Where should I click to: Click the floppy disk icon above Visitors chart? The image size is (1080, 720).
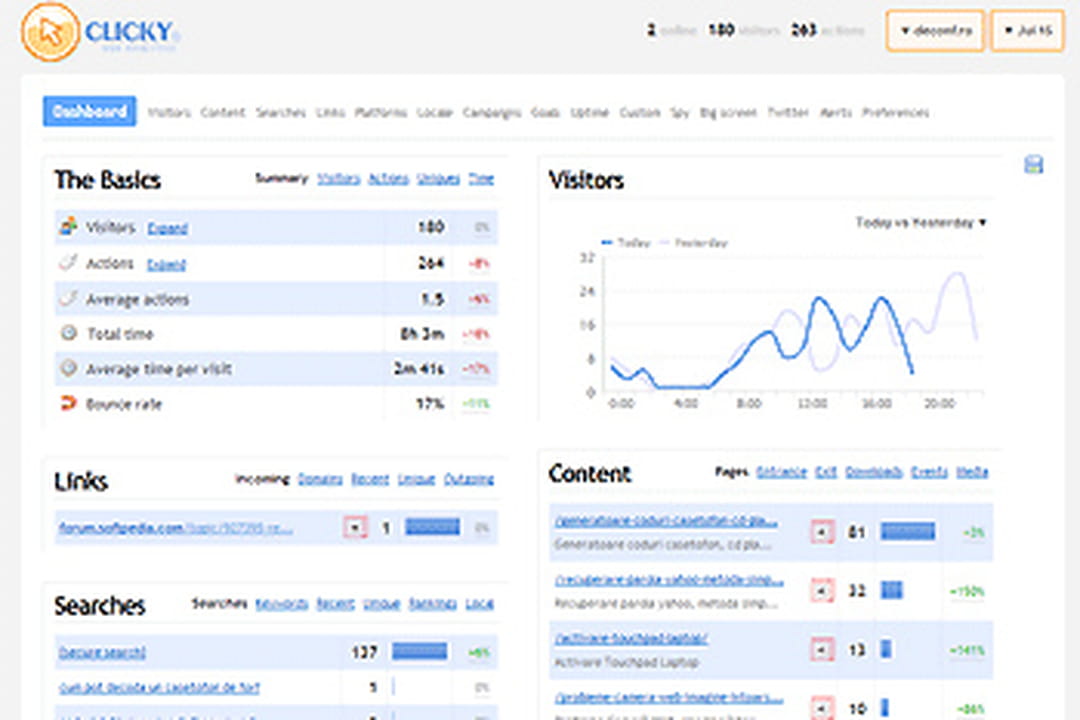click(x=1034, y=164)
